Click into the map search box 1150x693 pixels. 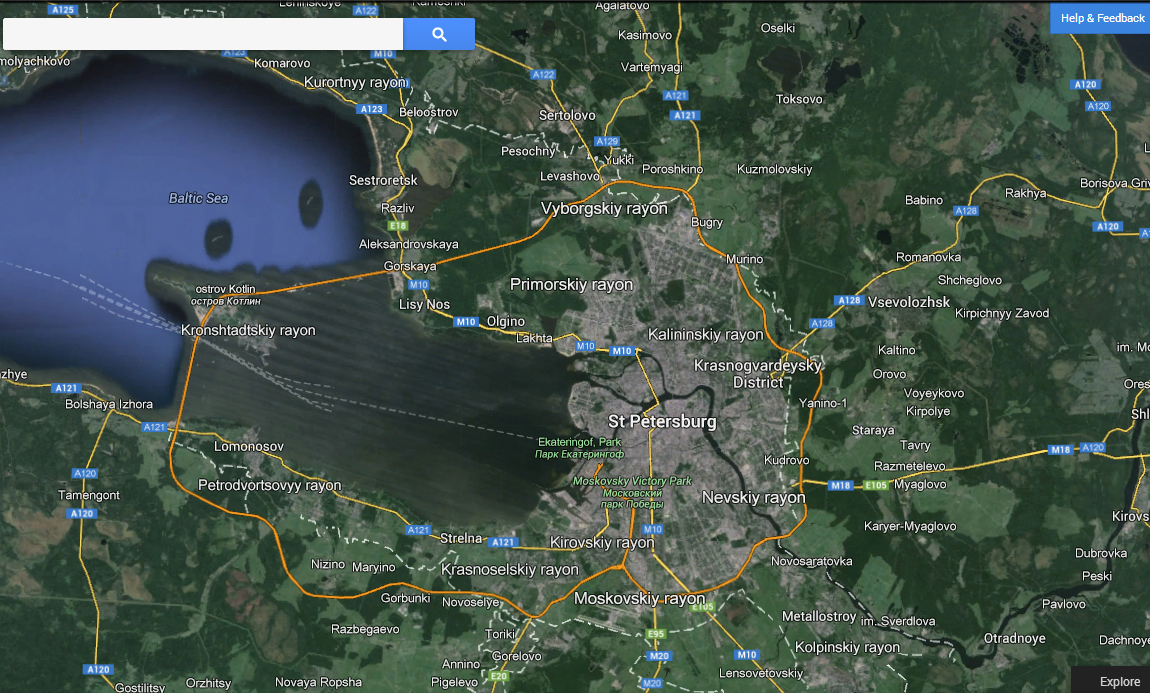pyautogui.click(x=203, y=34)
